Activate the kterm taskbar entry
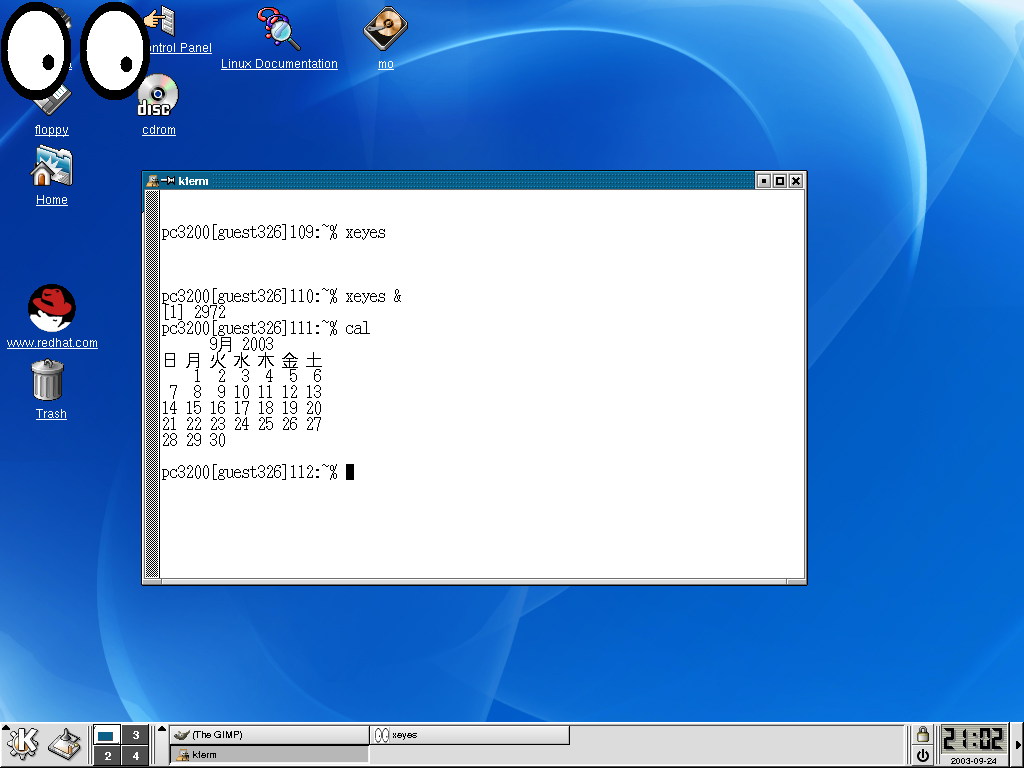Screen dimensions: 1024x768 point(269,754)
